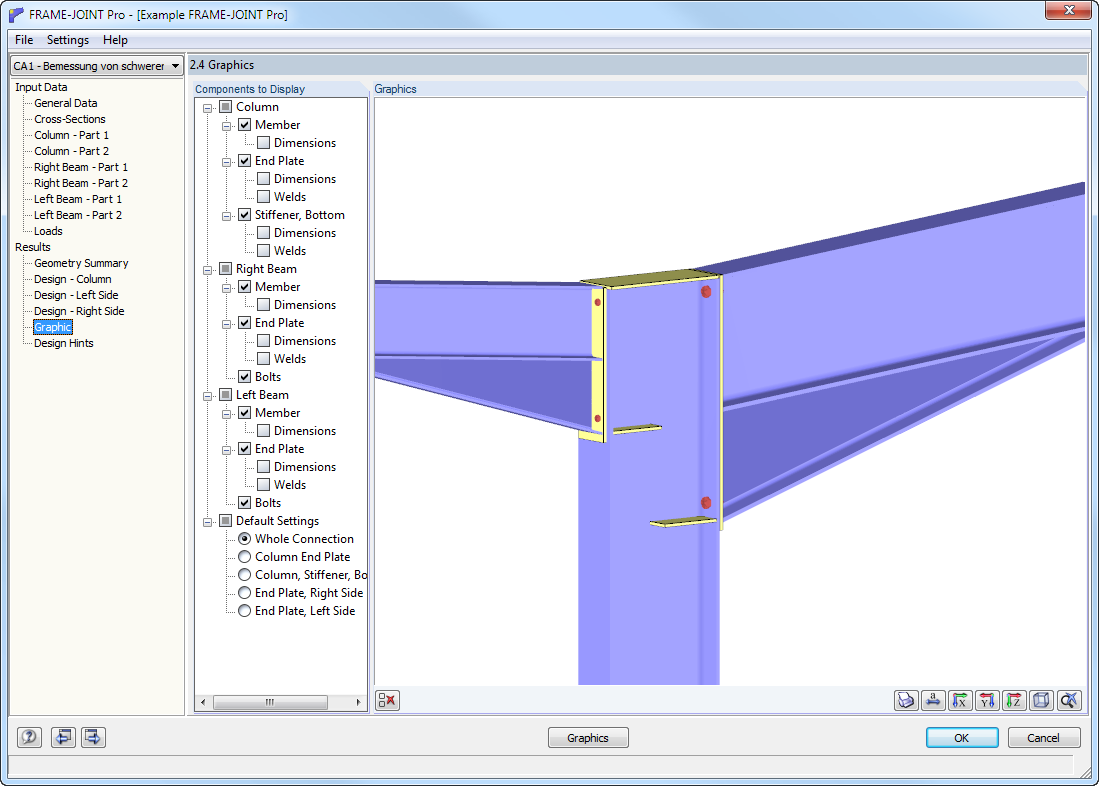Show the view in Y direction
Screen dimensions: 1099x786
(988, 700)
